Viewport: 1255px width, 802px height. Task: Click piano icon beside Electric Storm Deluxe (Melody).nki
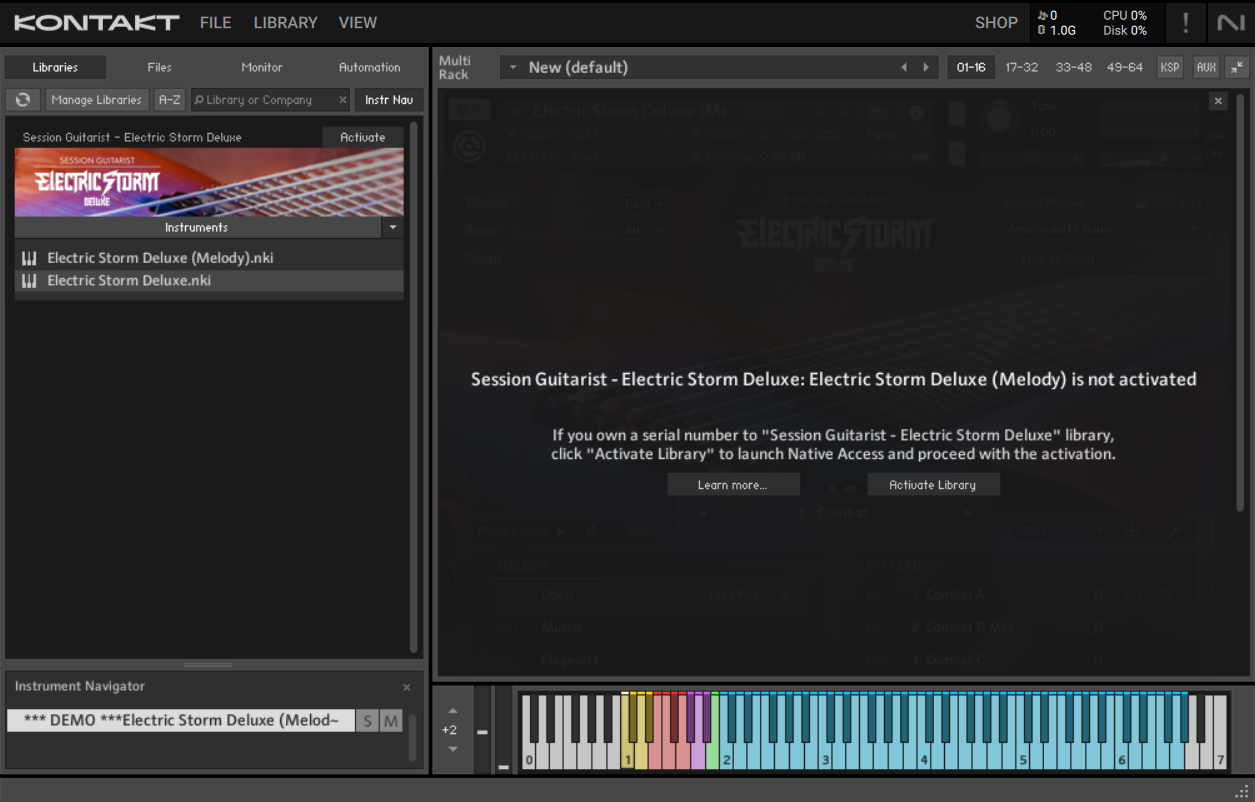(29, 258)
